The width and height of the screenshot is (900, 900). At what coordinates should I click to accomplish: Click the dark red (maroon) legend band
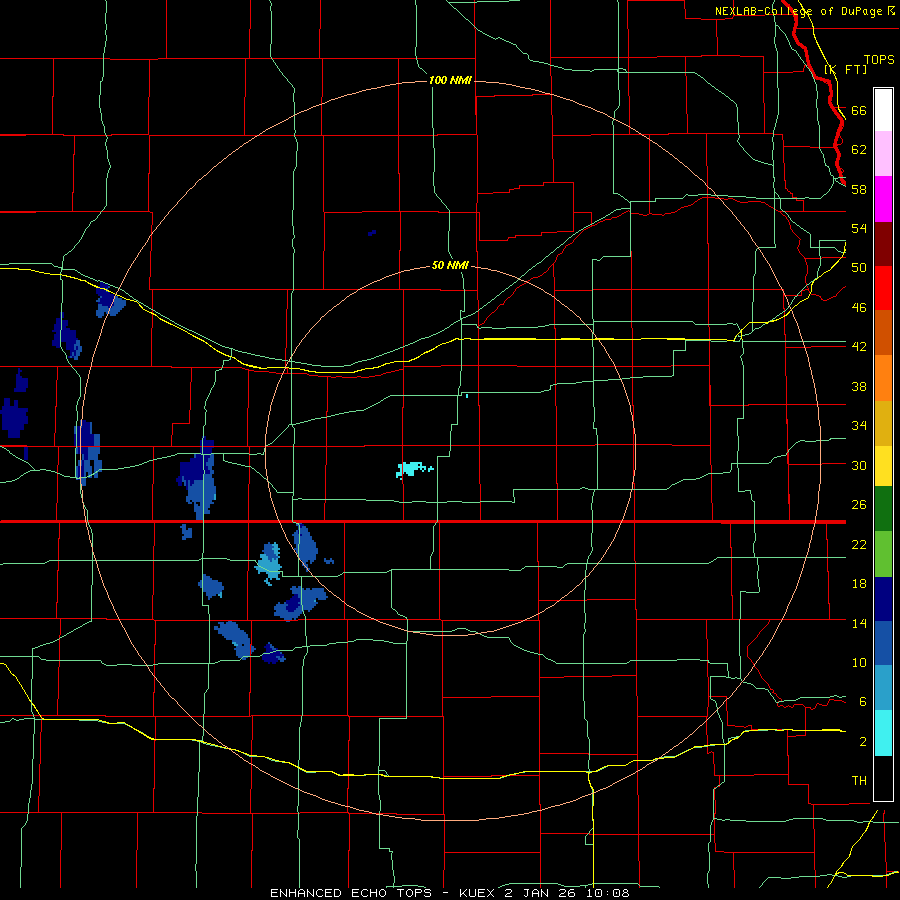pyautogui.click(x=883, y=243)
